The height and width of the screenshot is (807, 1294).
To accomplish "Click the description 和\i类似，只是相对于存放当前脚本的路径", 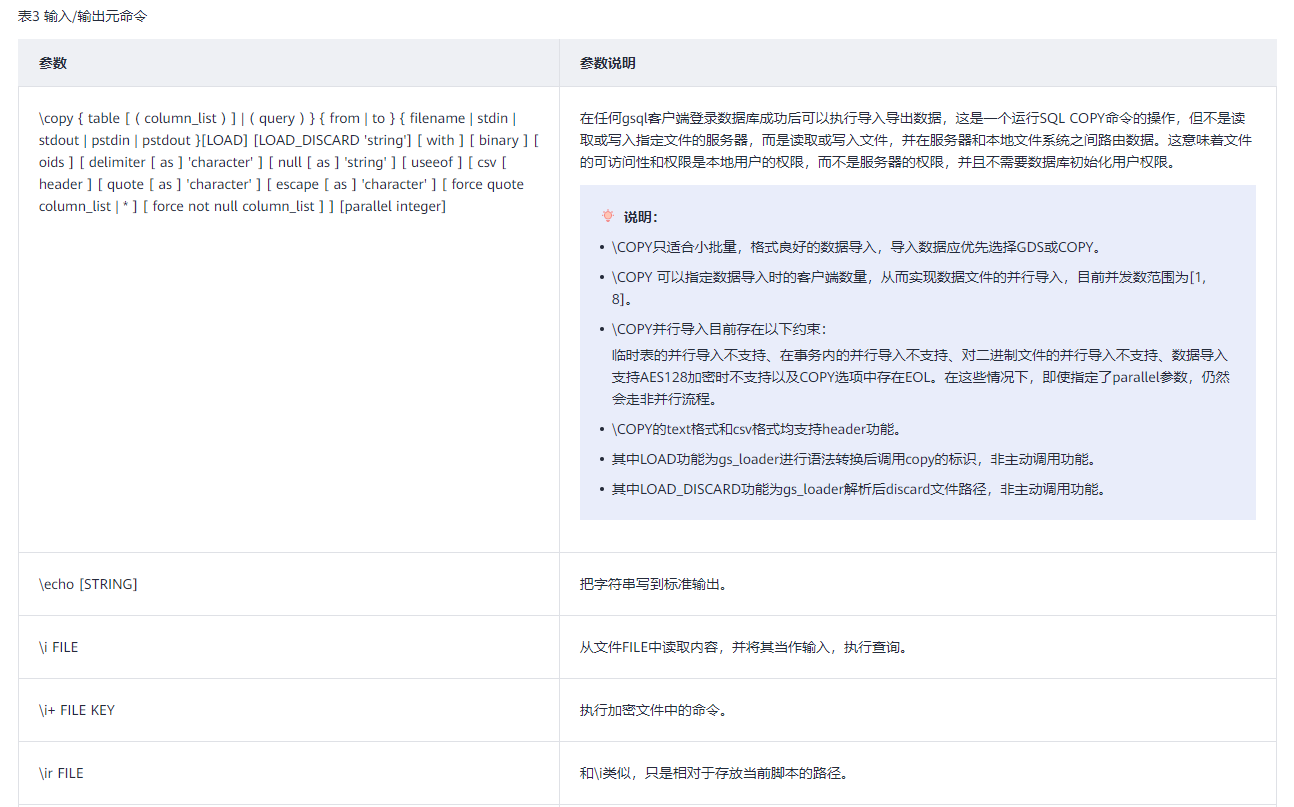I will [714, 773].
